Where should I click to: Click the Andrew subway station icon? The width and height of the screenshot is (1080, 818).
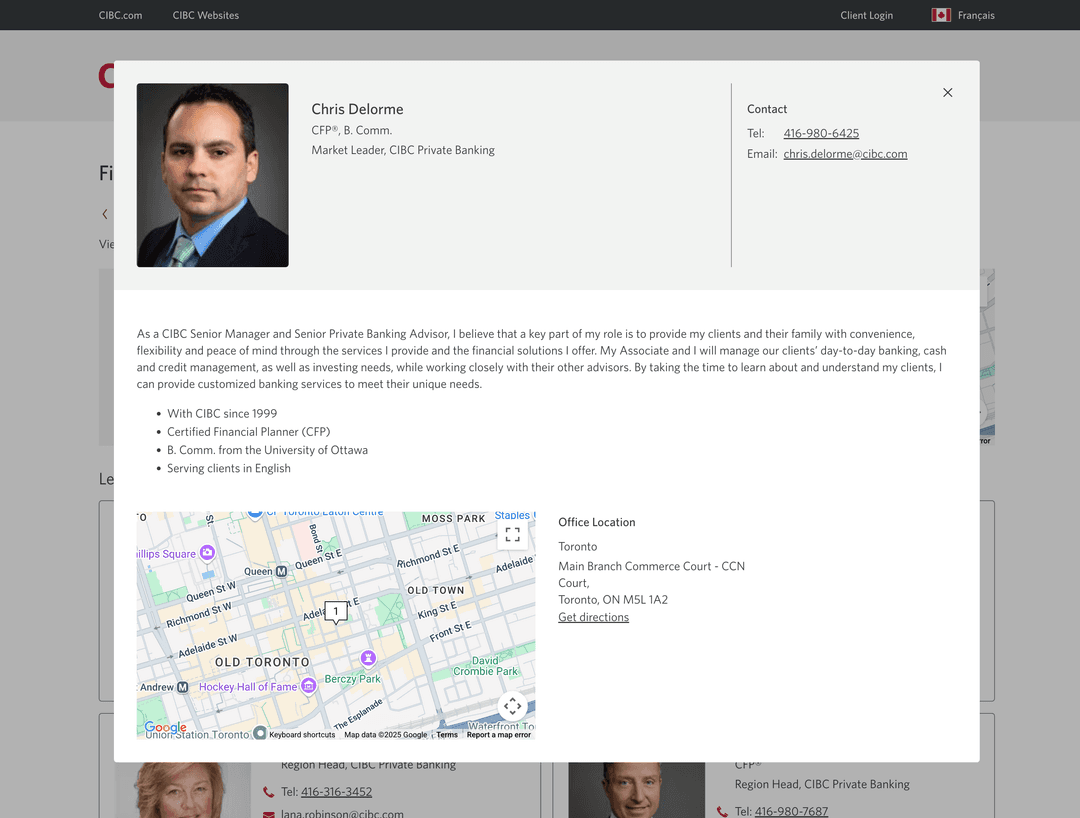point(183,687)
